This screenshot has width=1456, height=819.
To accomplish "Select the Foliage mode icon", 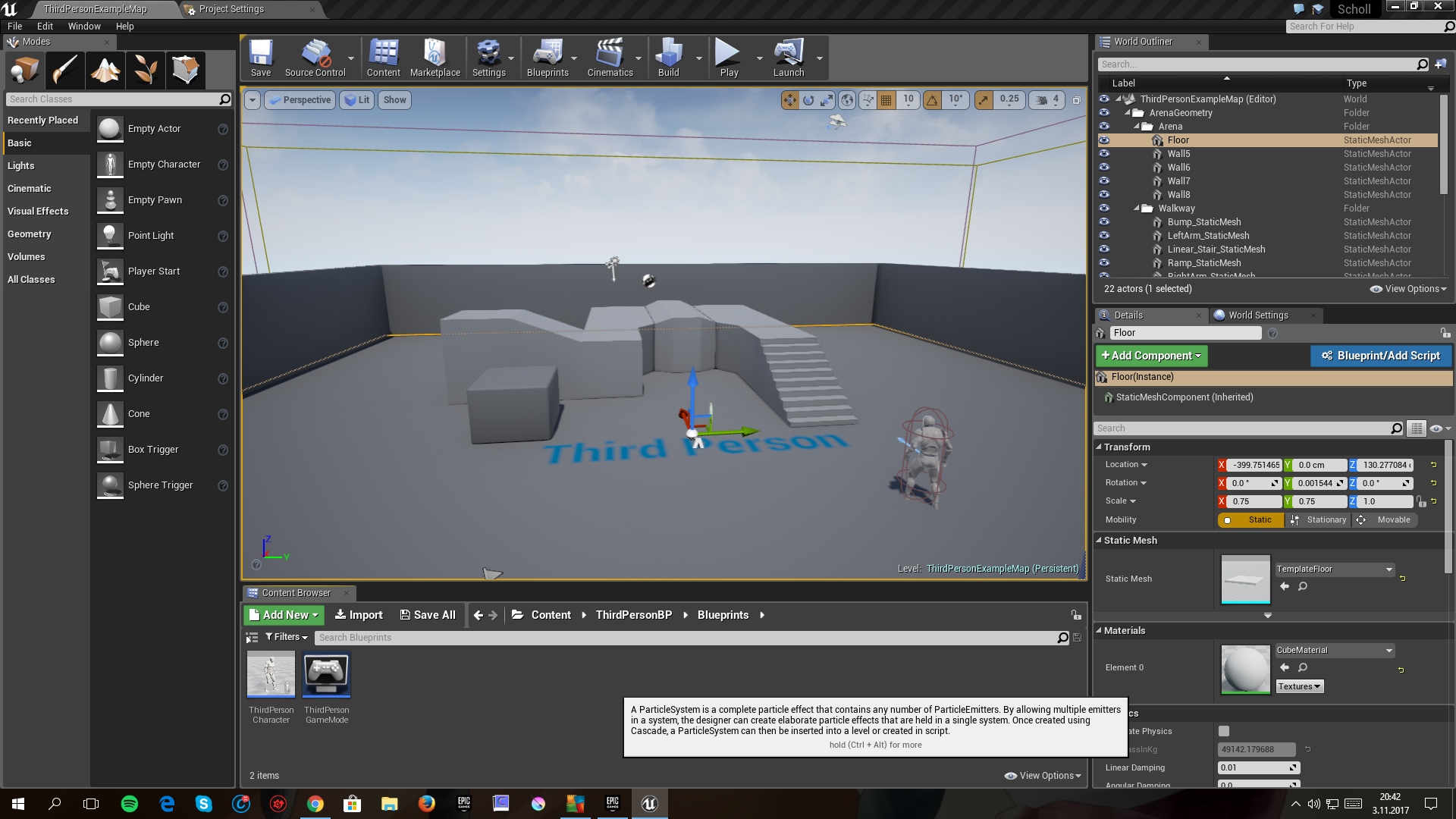I will pos(146,71).
